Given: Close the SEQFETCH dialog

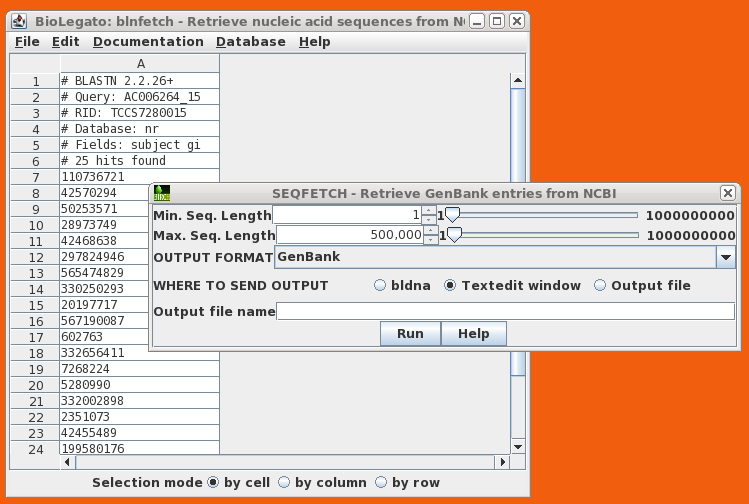Looking at the screenshot, I should click(727, 193).
